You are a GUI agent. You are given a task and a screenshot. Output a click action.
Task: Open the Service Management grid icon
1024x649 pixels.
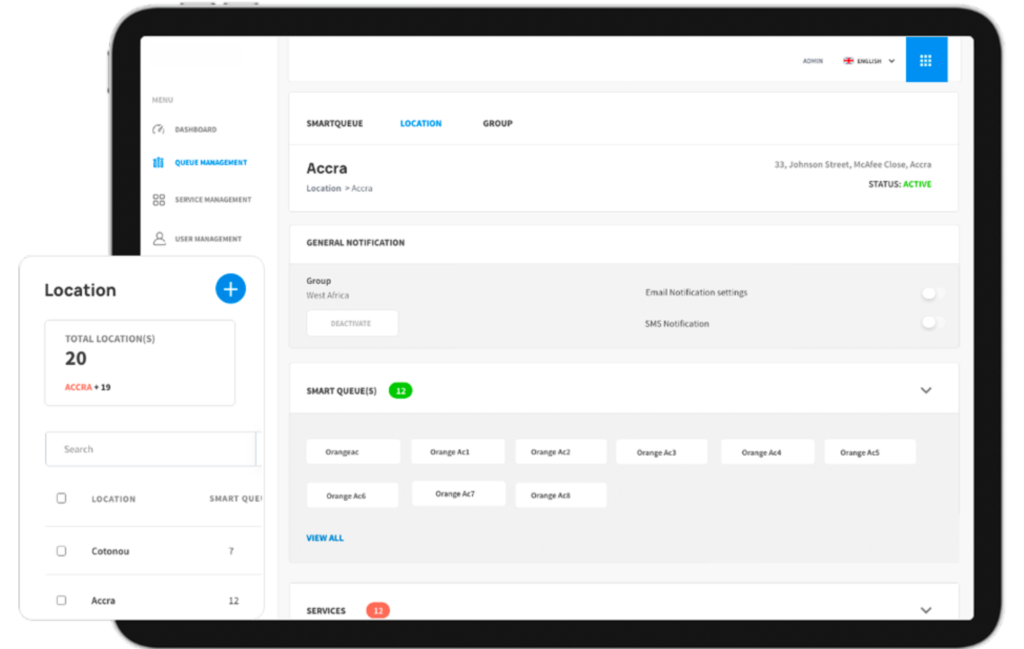[158, 200]
